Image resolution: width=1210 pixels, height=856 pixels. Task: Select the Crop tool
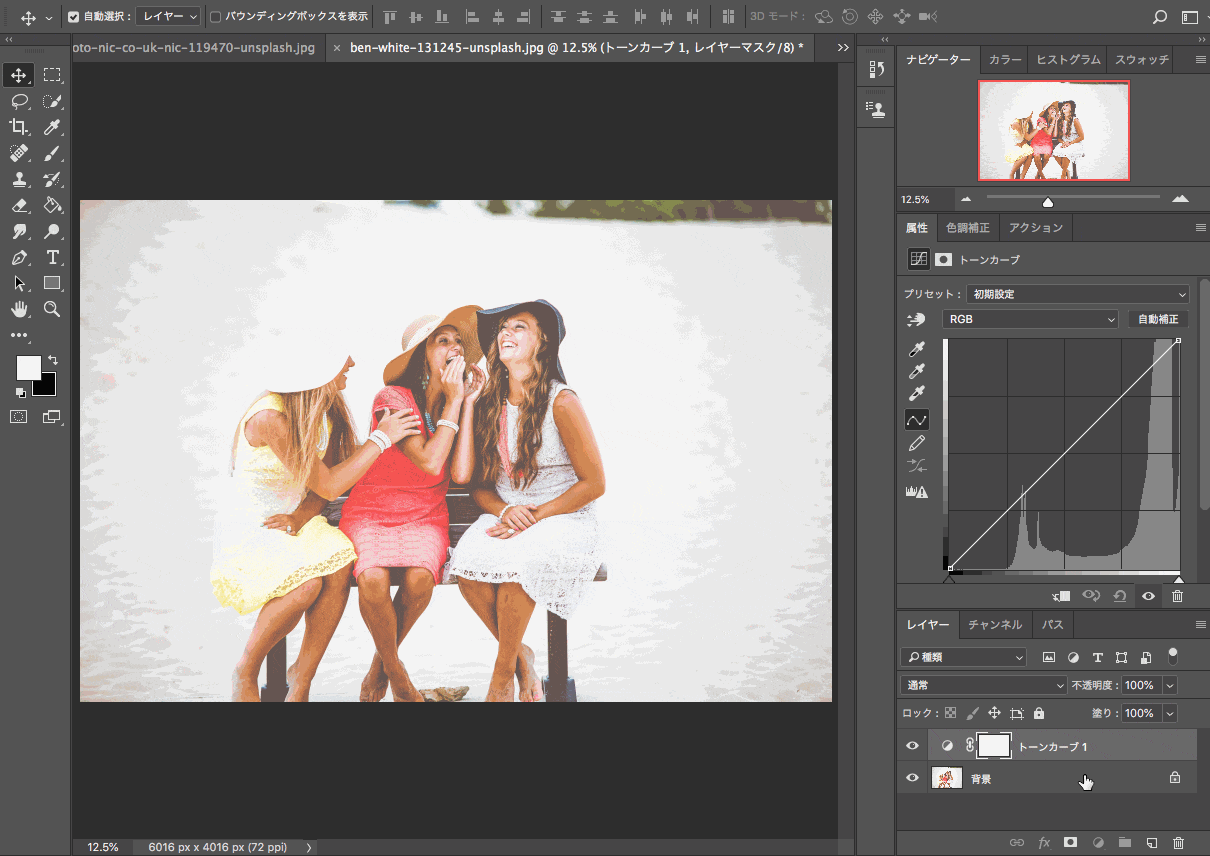point(19,127)
